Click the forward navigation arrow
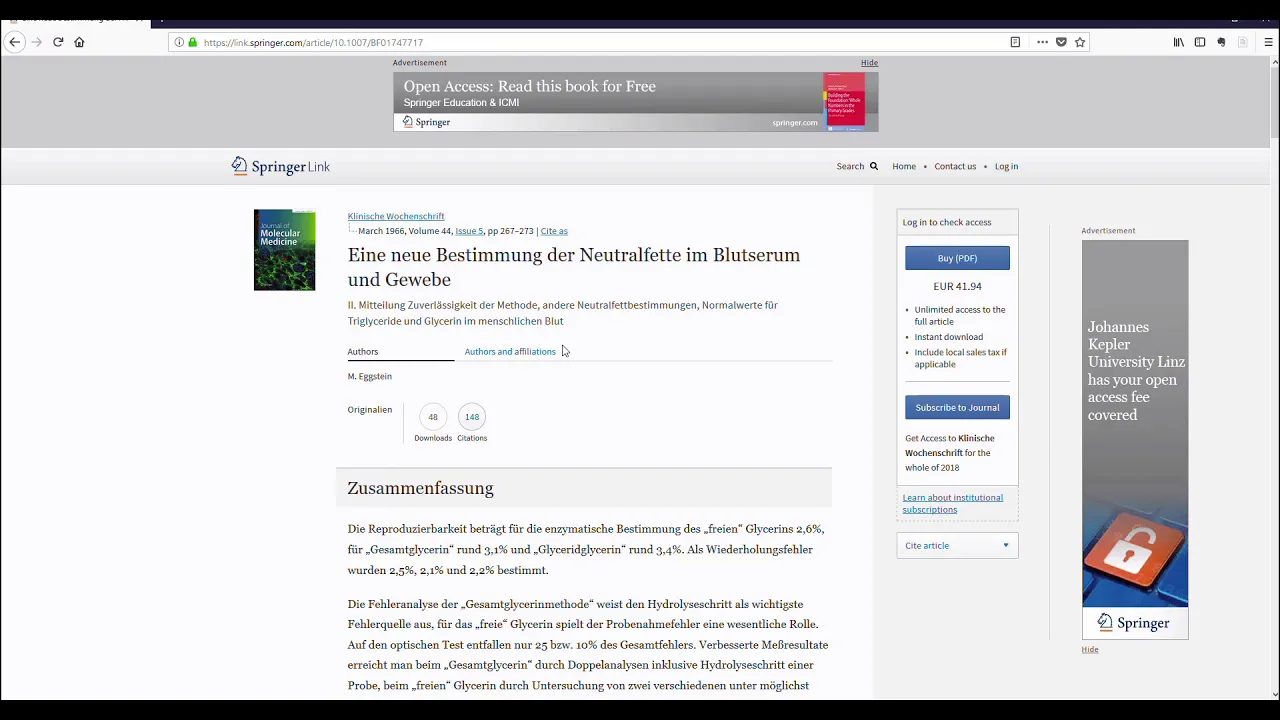 (36, 42)
